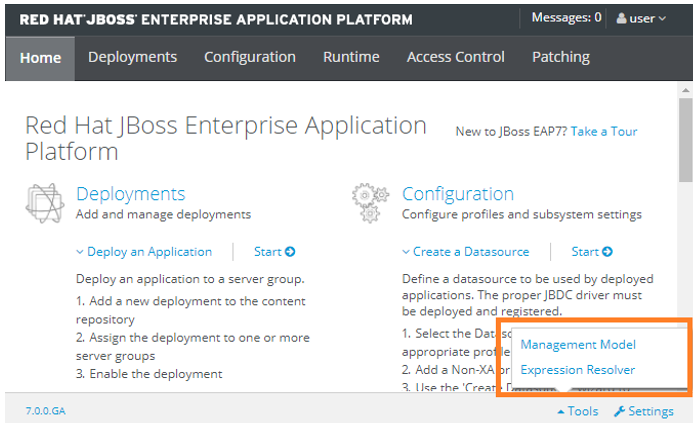Screen dimensions: 693x423
Task: Click the Configuration gears icon
Action: [x=370, y=202]
